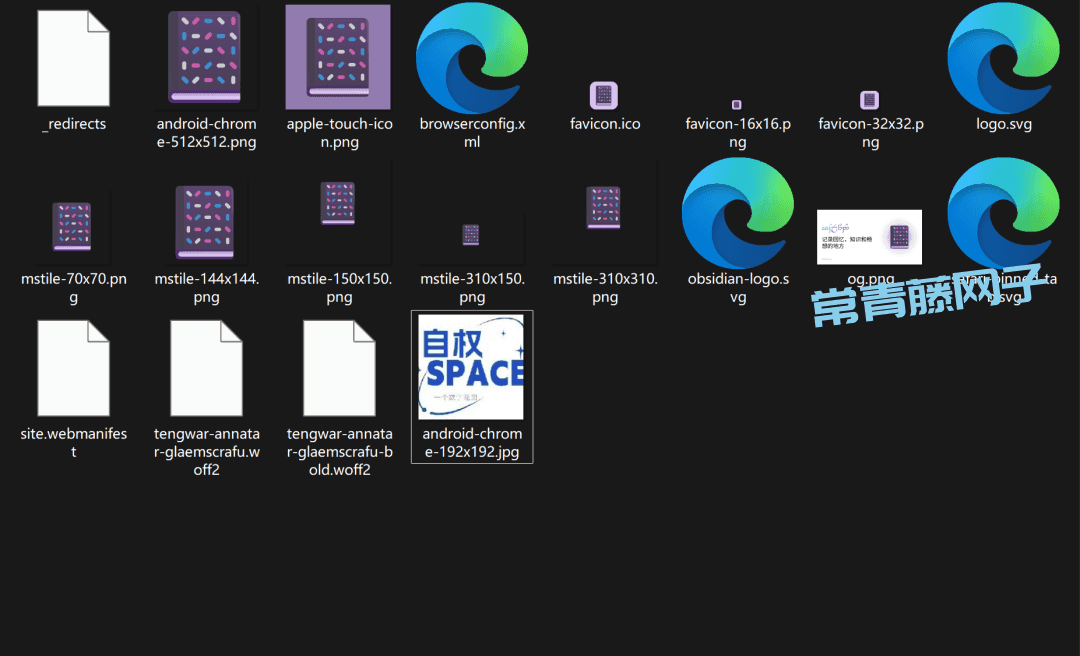This screenshot has height=656, width=1080.
Task: Click the file name "site.webmanifest"
Action: click(74, 443)
